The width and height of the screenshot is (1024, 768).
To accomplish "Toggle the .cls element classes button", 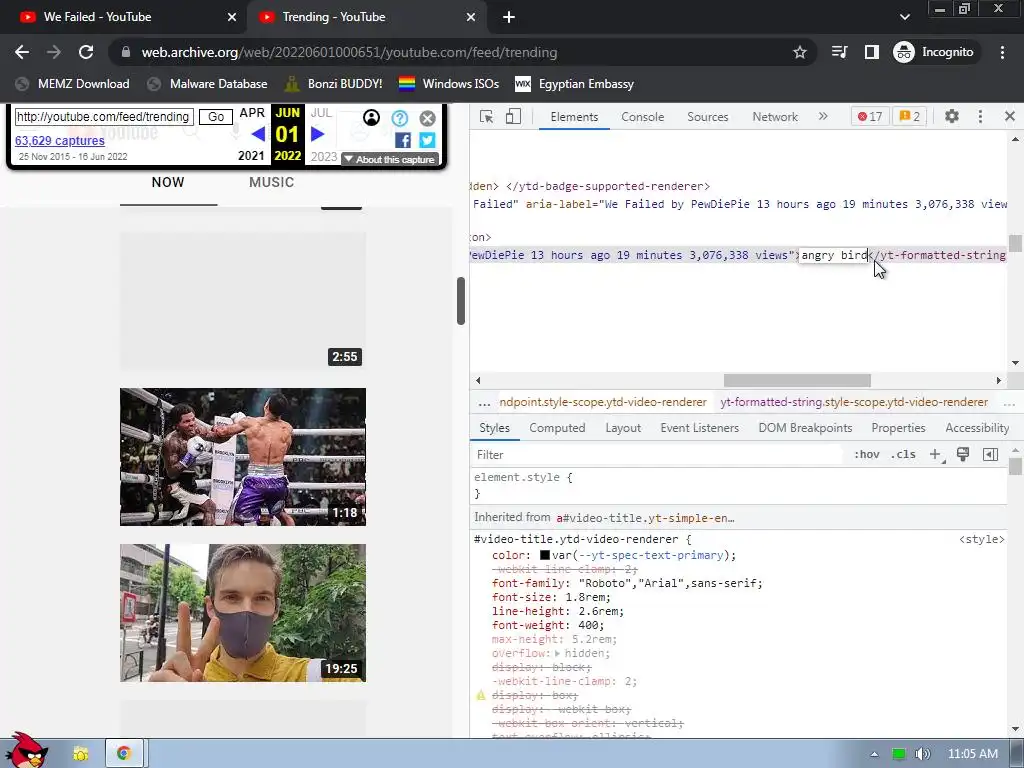I will click(903, 455).
